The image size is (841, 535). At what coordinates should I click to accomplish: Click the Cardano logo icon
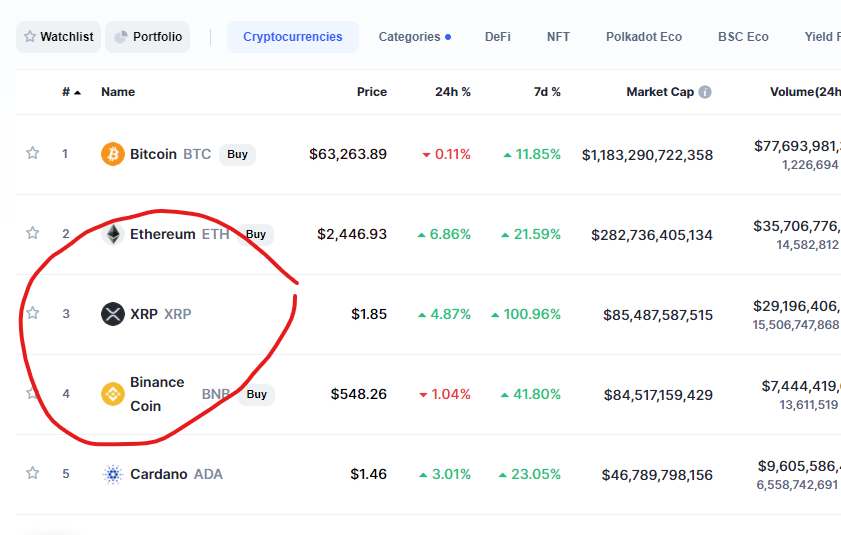click(x=113, y=474)
